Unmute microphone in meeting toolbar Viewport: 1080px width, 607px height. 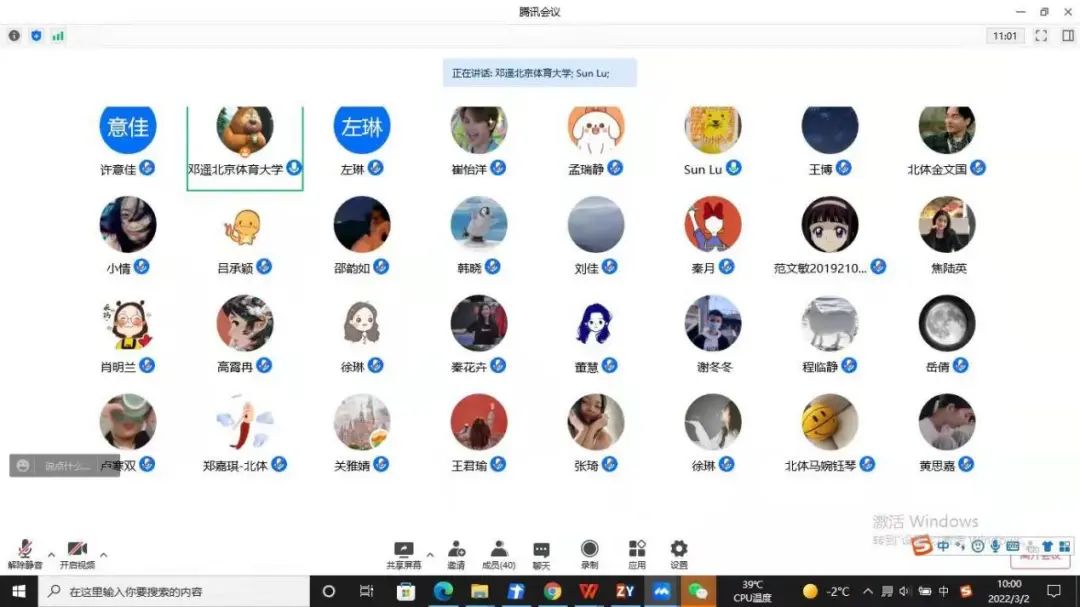pos(25,554)
